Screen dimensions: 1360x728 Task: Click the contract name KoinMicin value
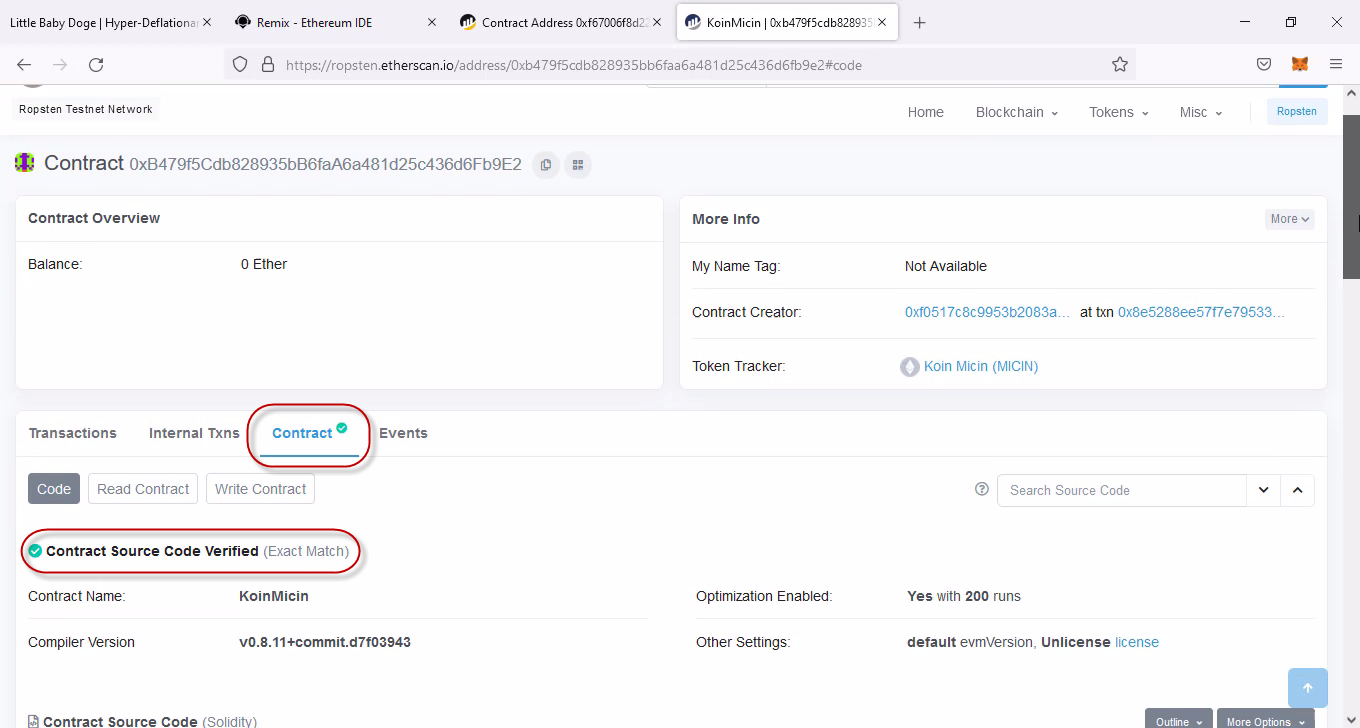pos(274,596)
